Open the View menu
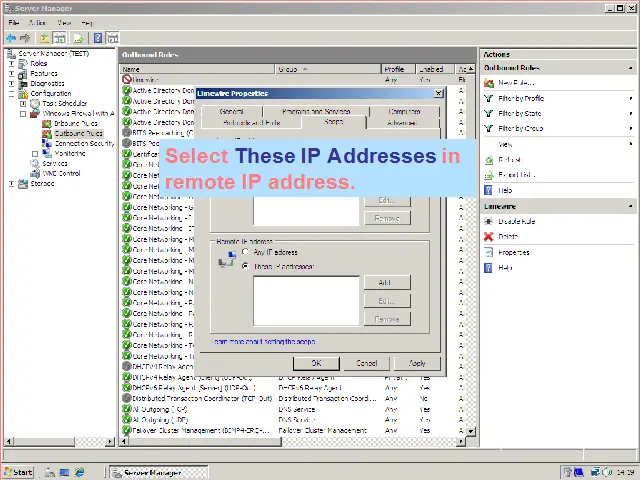 pyautogui.click(x=64, y=22)
